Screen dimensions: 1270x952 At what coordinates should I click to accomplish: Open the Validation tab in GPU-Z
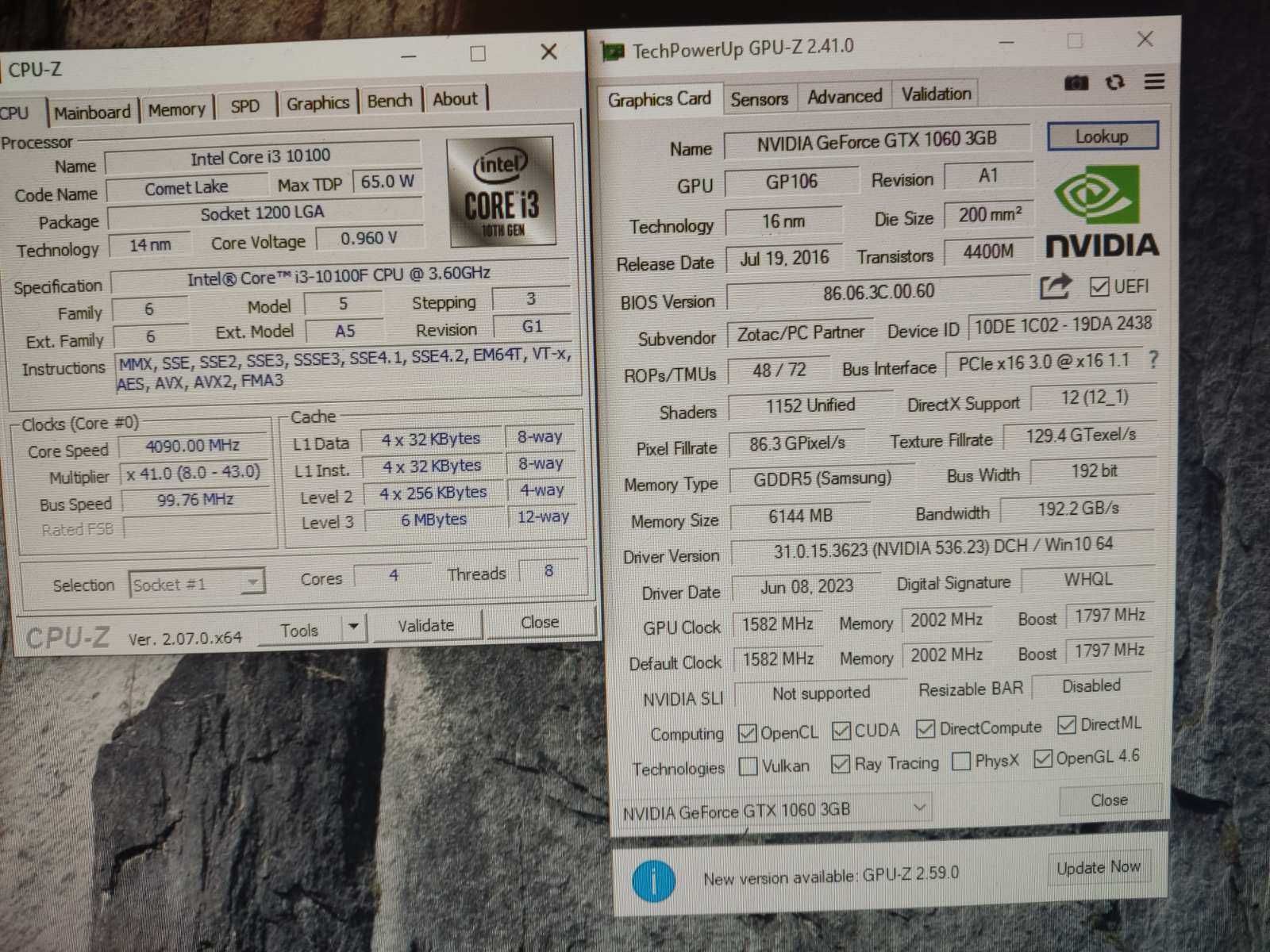936,94
